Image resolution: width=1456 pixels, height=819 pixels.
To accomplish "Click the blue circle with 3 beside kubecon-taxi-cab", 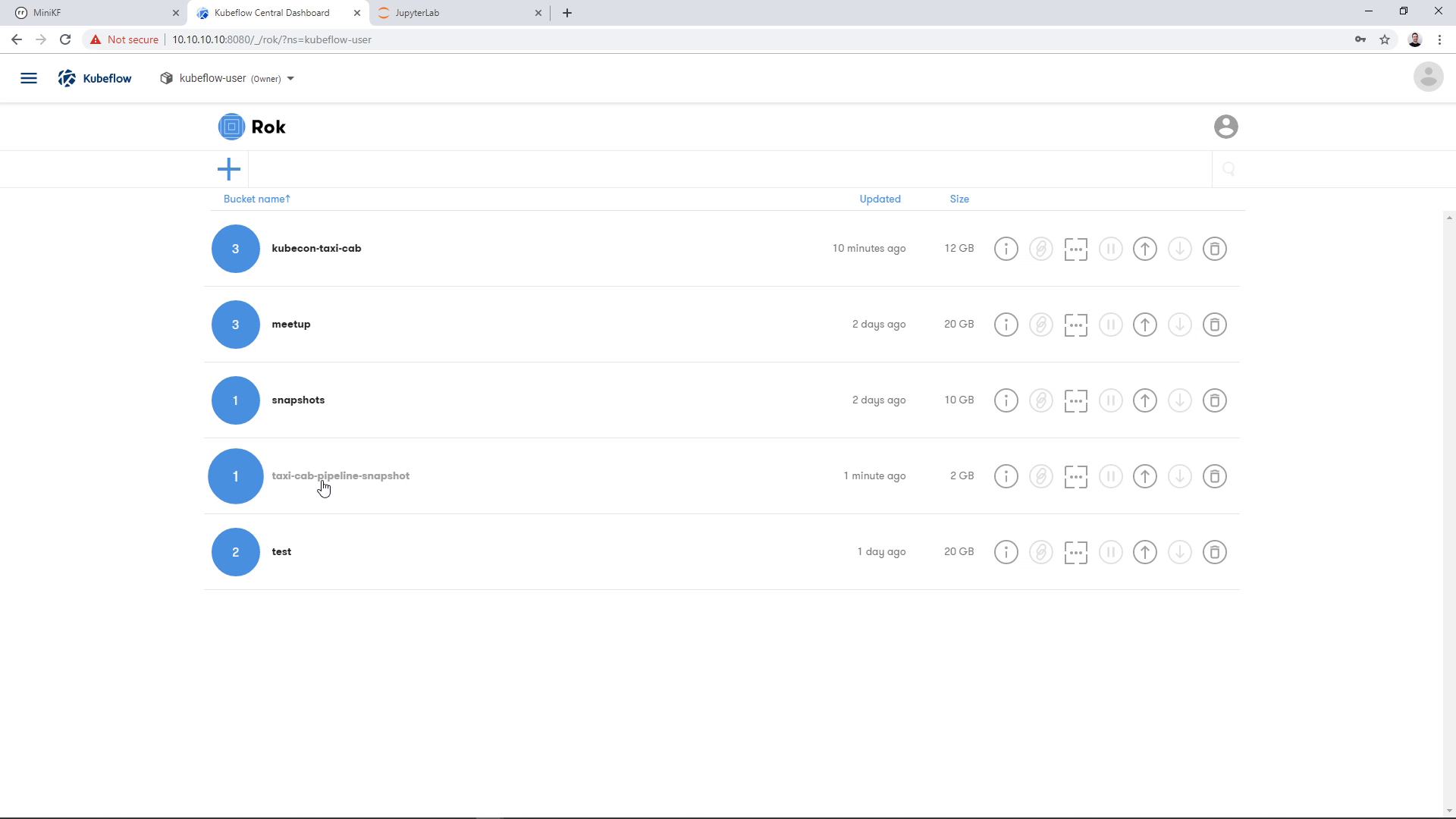I will (235, 249).
